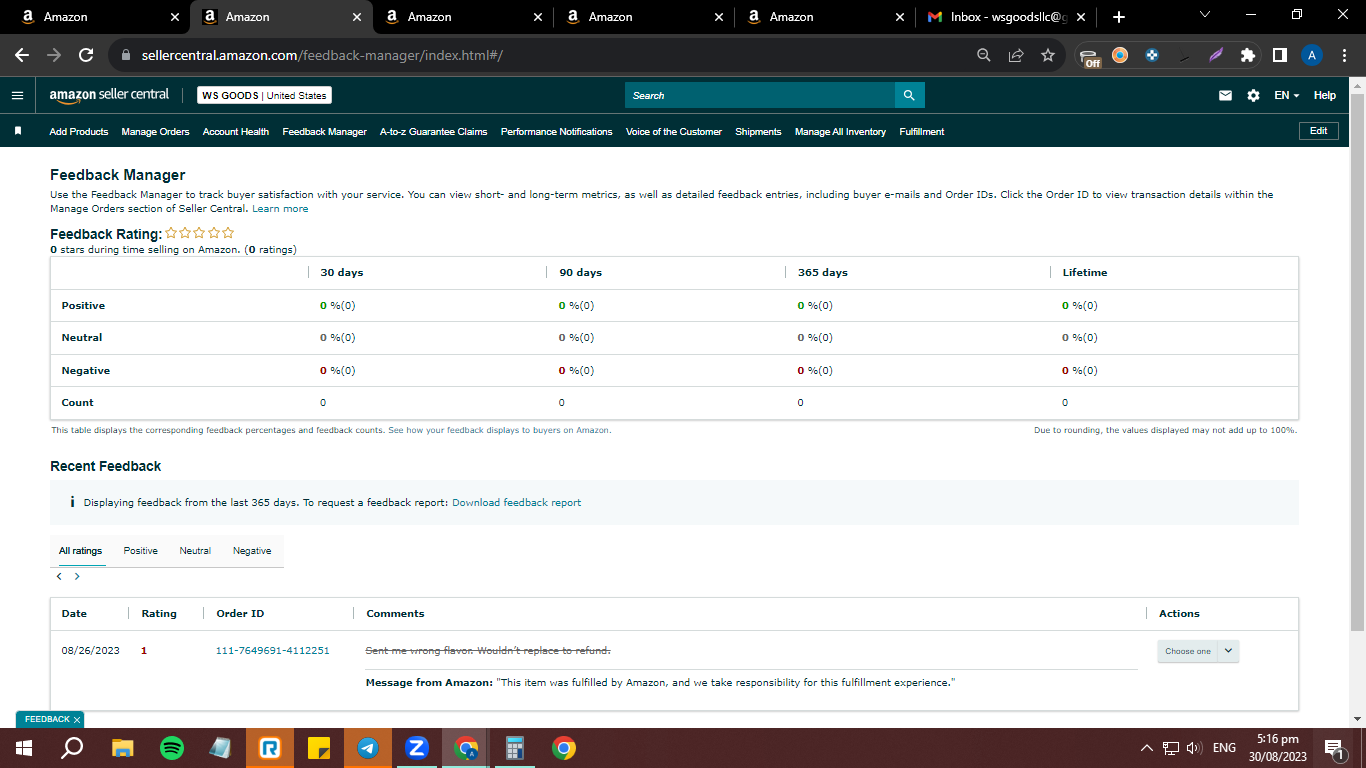Viewport: 1366px width, 768px height.
Task: Open the puzzle-piece Extensions menu
Action: pos(1247,55)
